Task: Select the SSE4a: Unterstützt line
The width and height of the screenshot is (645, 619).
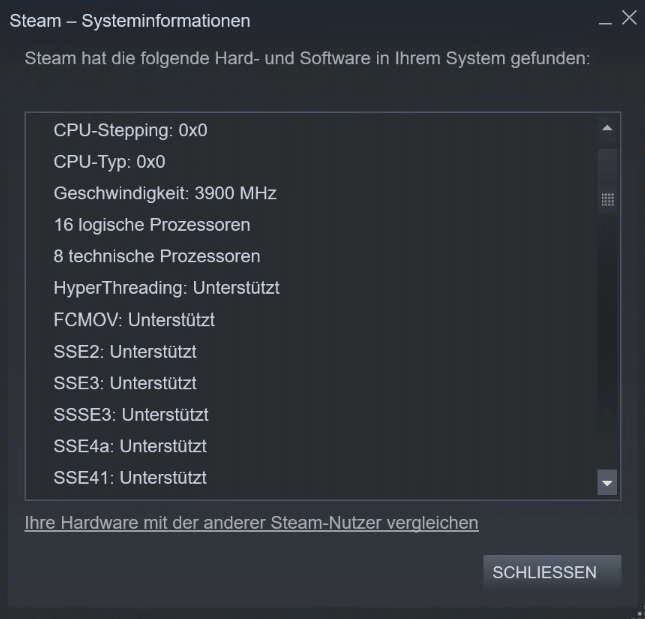Action: coord(130,446)
